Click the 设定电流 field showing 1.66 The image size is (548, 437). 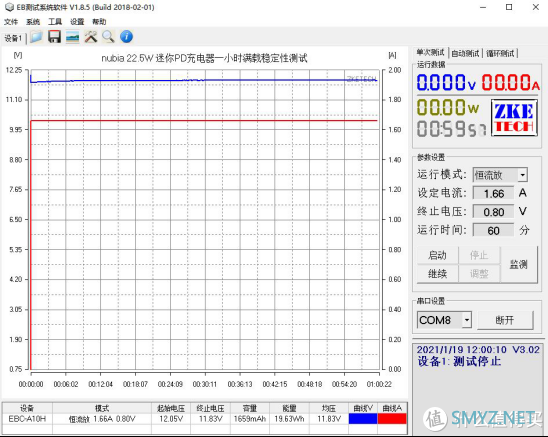(x=493, y=193)
